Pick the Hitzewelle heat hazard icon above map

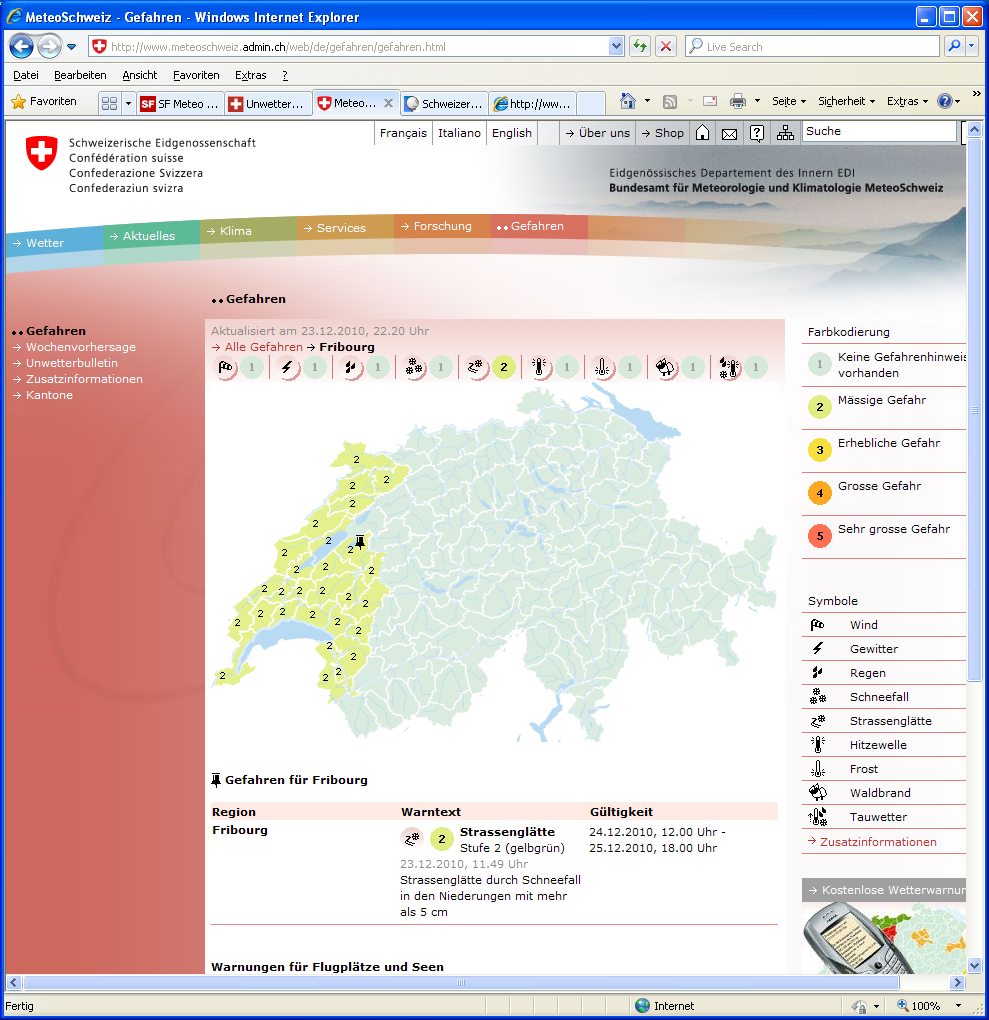pyautogui.click(x=539, y=368)
